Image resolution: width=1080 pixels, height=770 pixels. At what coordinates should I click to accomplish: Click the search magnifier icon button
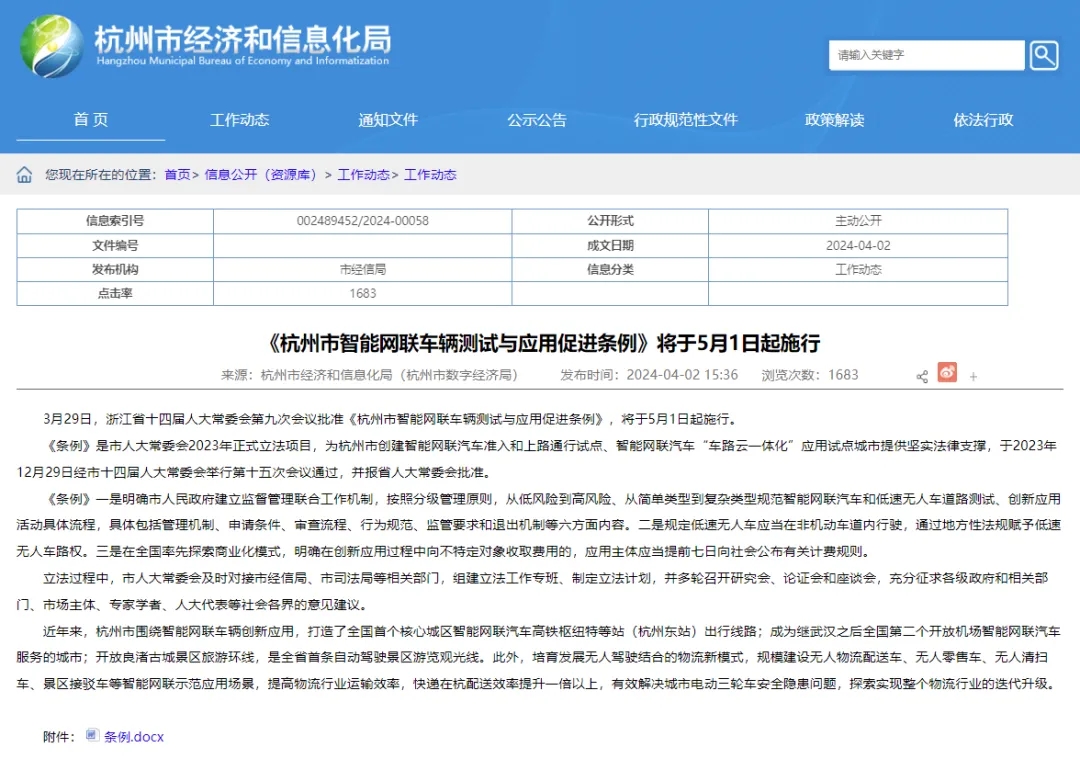(1043, 55)
